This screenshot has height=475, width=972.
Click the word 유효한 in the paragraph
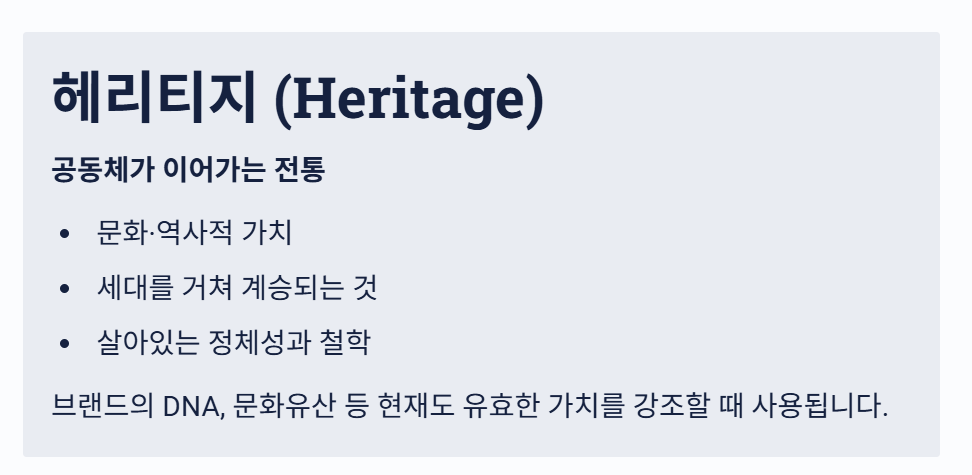point(501,406)
